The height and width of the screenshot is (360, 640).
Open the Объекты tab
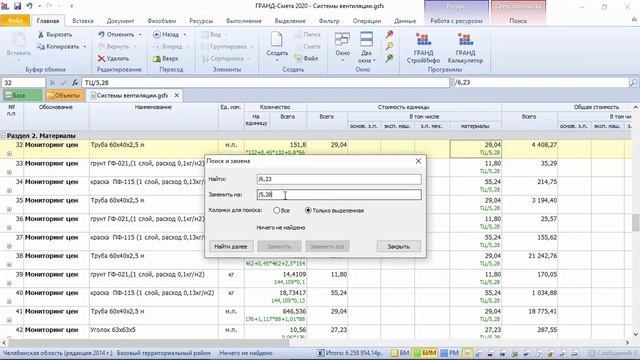pyautogui.click(x=64, y=95)
